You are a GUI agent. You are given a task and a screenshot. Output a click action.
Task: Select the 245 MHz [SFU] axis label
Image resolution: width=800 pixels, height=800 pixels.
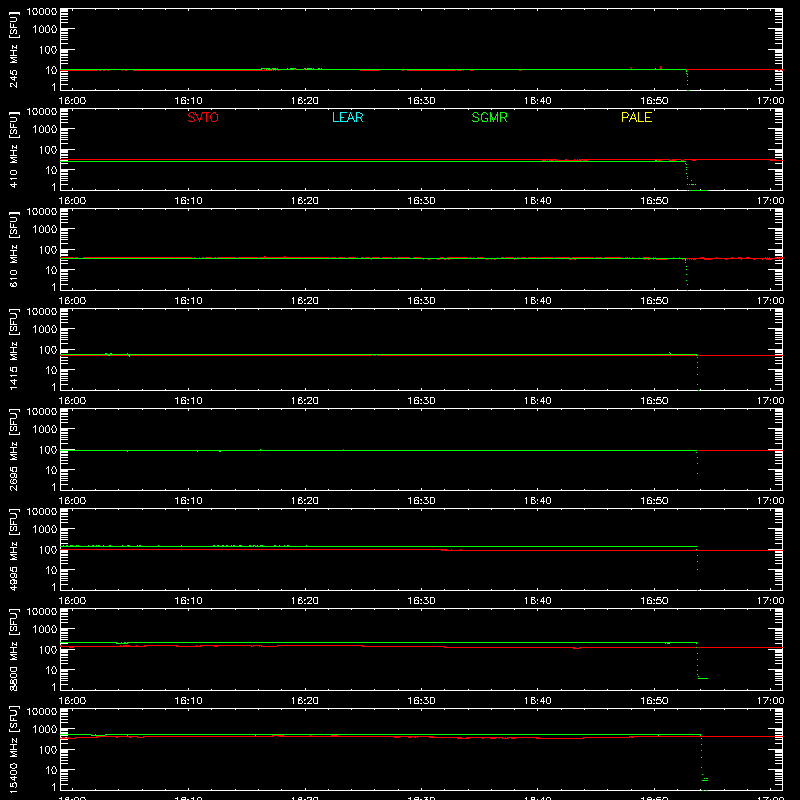pos(13,49)
